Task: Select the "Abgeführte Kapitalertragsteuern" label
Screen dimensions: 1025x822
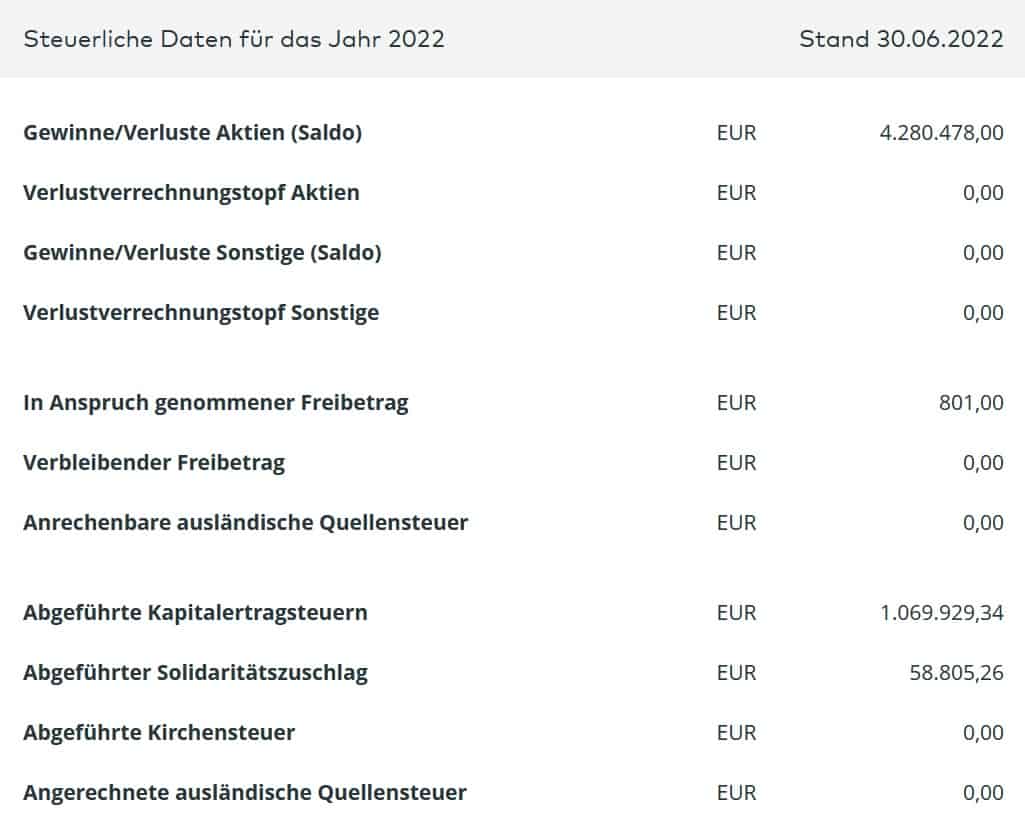Action: click(x=195, y=612)
